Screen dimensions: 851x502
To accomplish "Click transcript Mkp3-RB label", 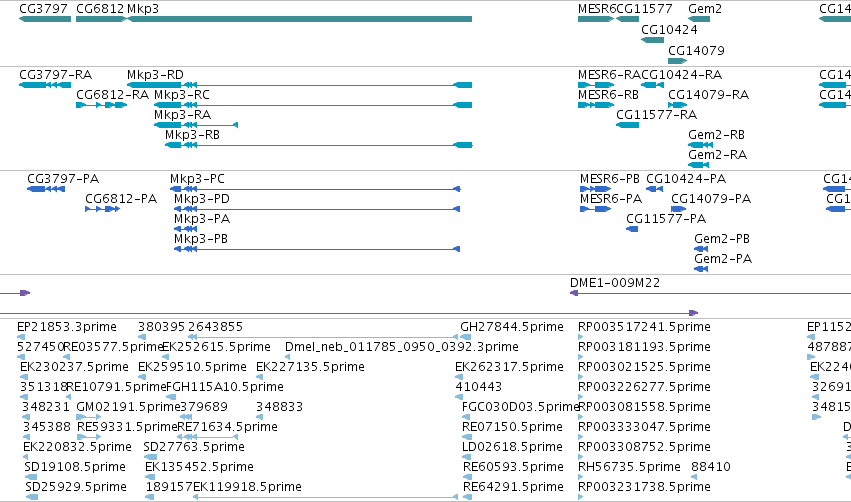I will click(x=193, y=135).
